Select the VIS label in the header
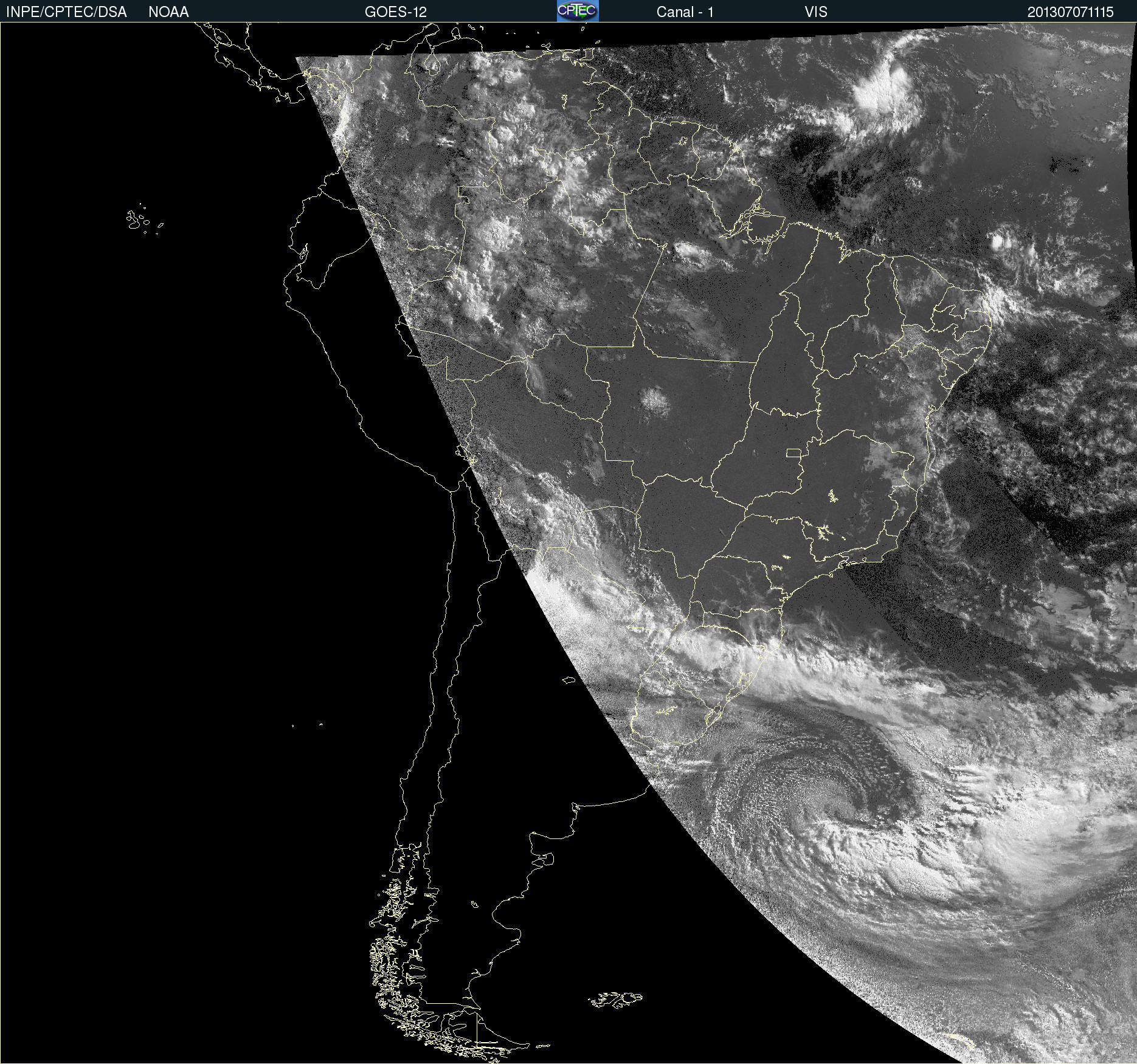Screen dimensions: 1137x1064 click(816, 12)
